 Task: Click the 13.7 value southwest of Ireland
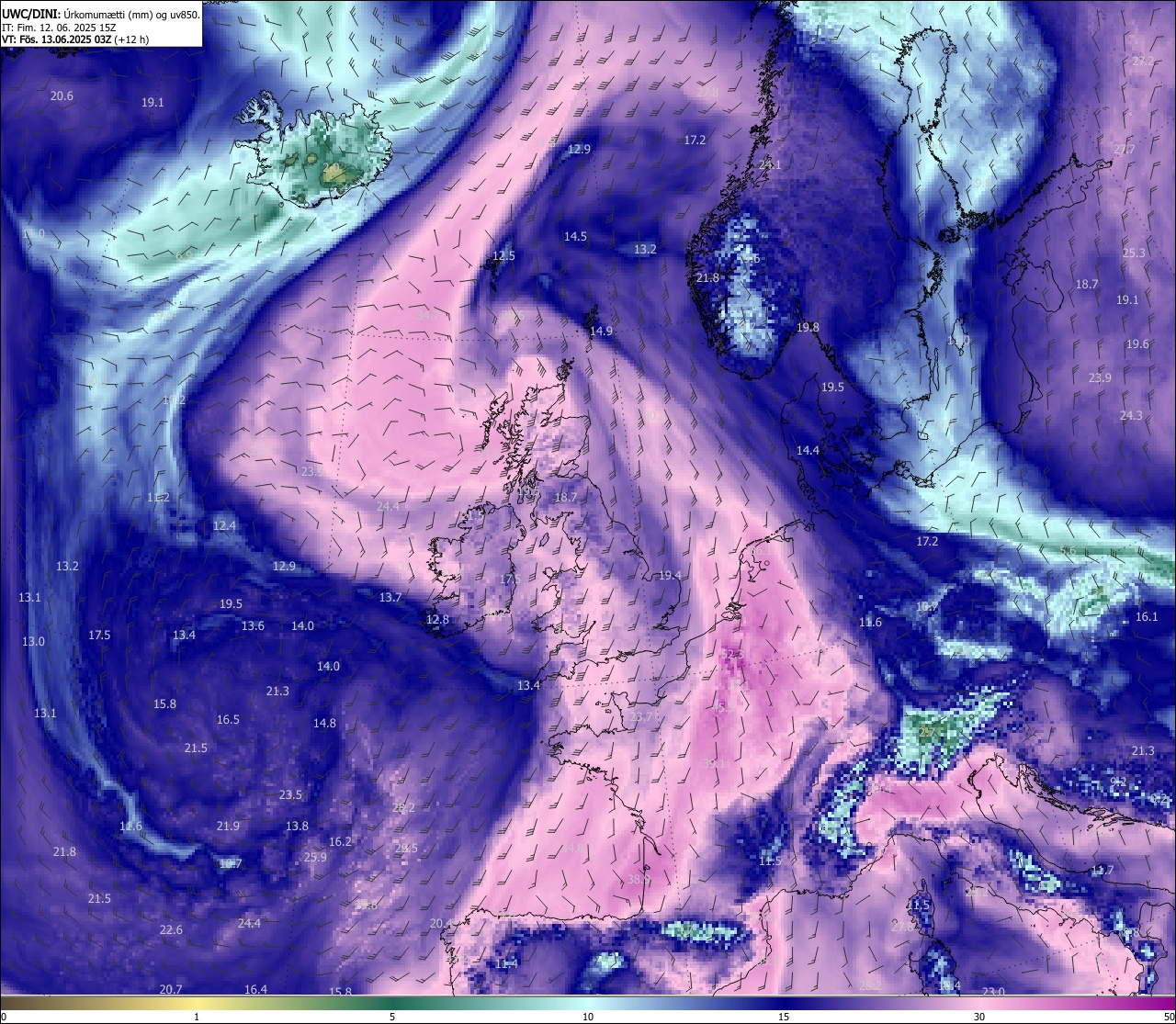(x=390, y=597)
